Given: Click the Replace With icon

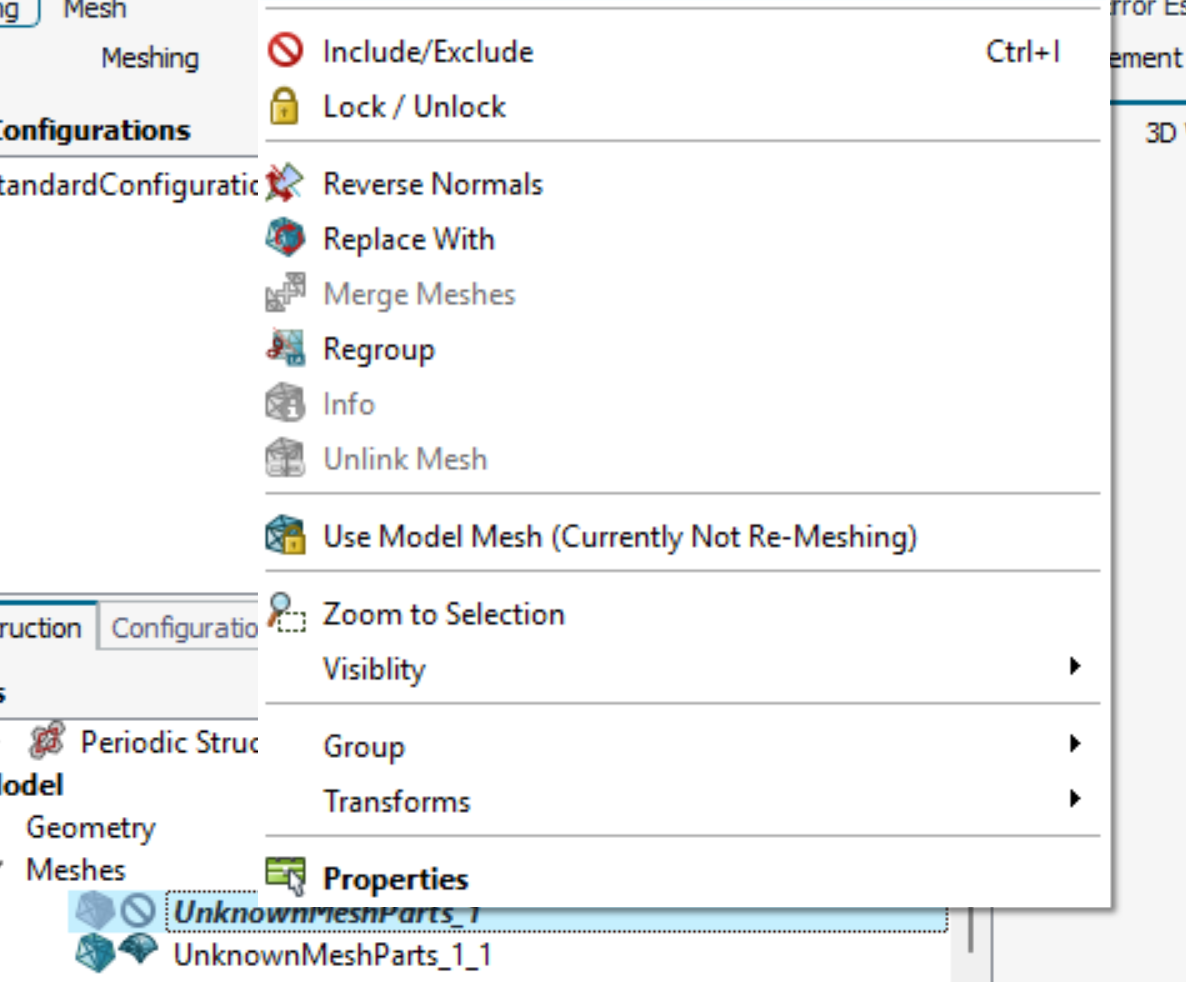Looking at the screenshot, I should 286,239.
